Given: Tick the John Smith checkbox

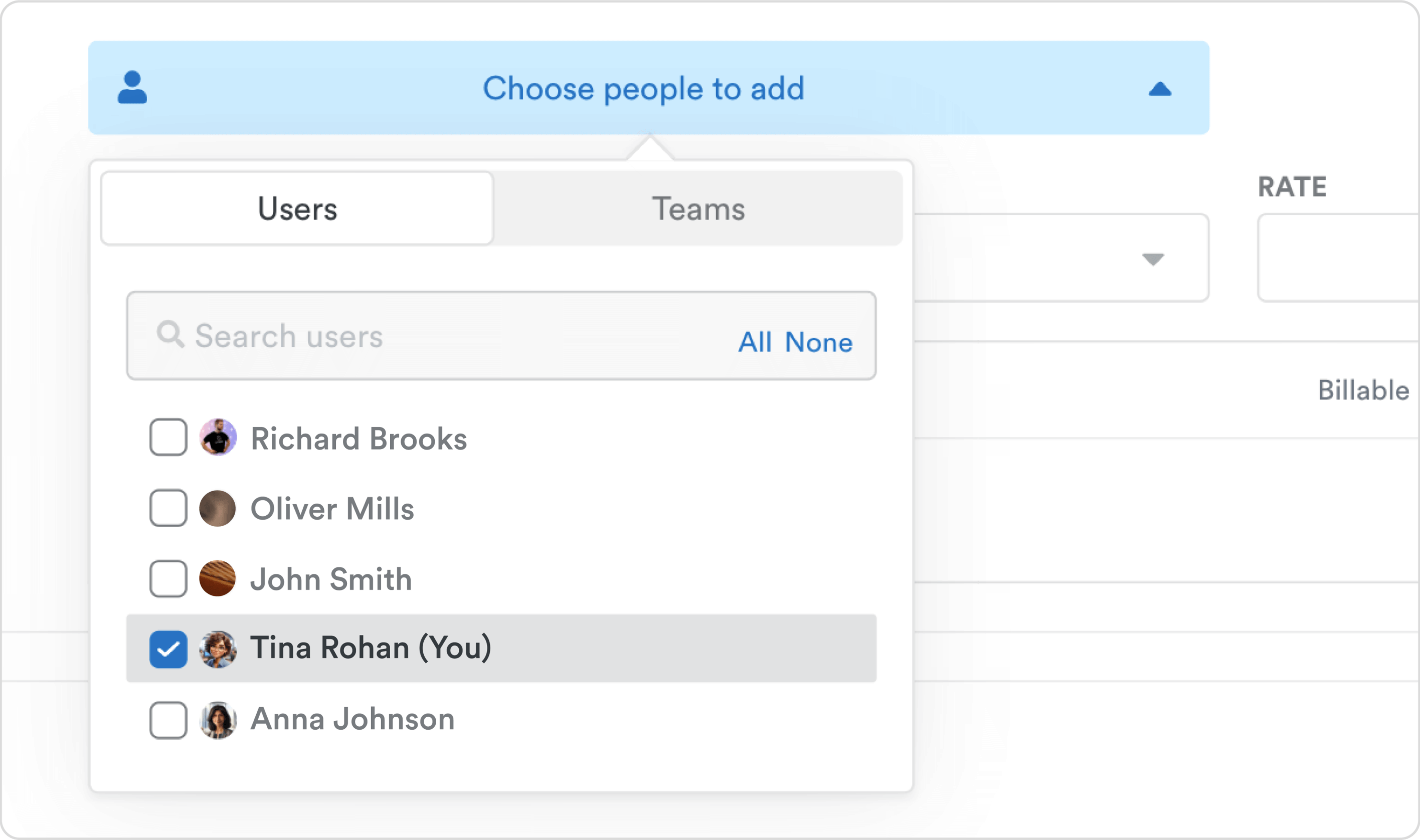Looking at the screenshot, I should tap(168, 578).
